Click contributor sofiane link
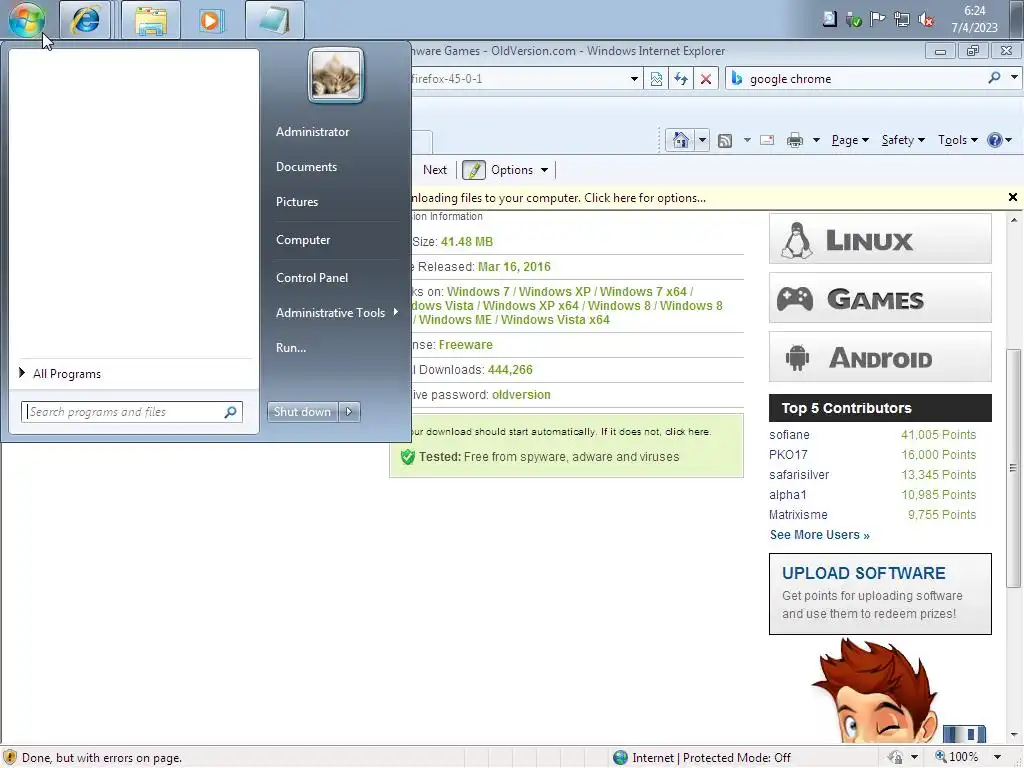1024x768 pixels. pyautogui.click(x=789, y=435)
